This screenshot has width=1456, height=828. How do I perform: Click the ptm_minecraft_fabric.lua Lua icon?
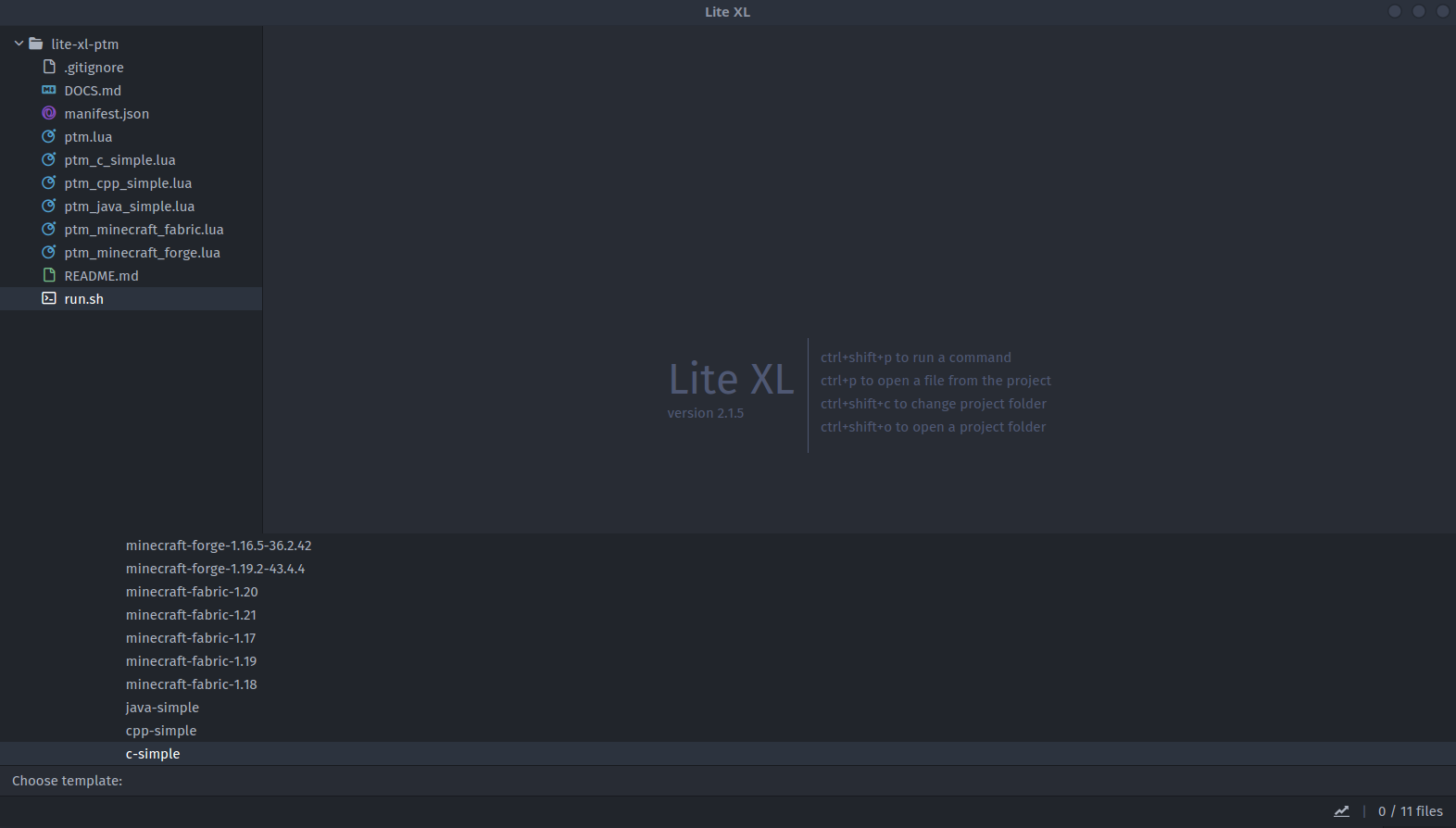pos(49,229)
